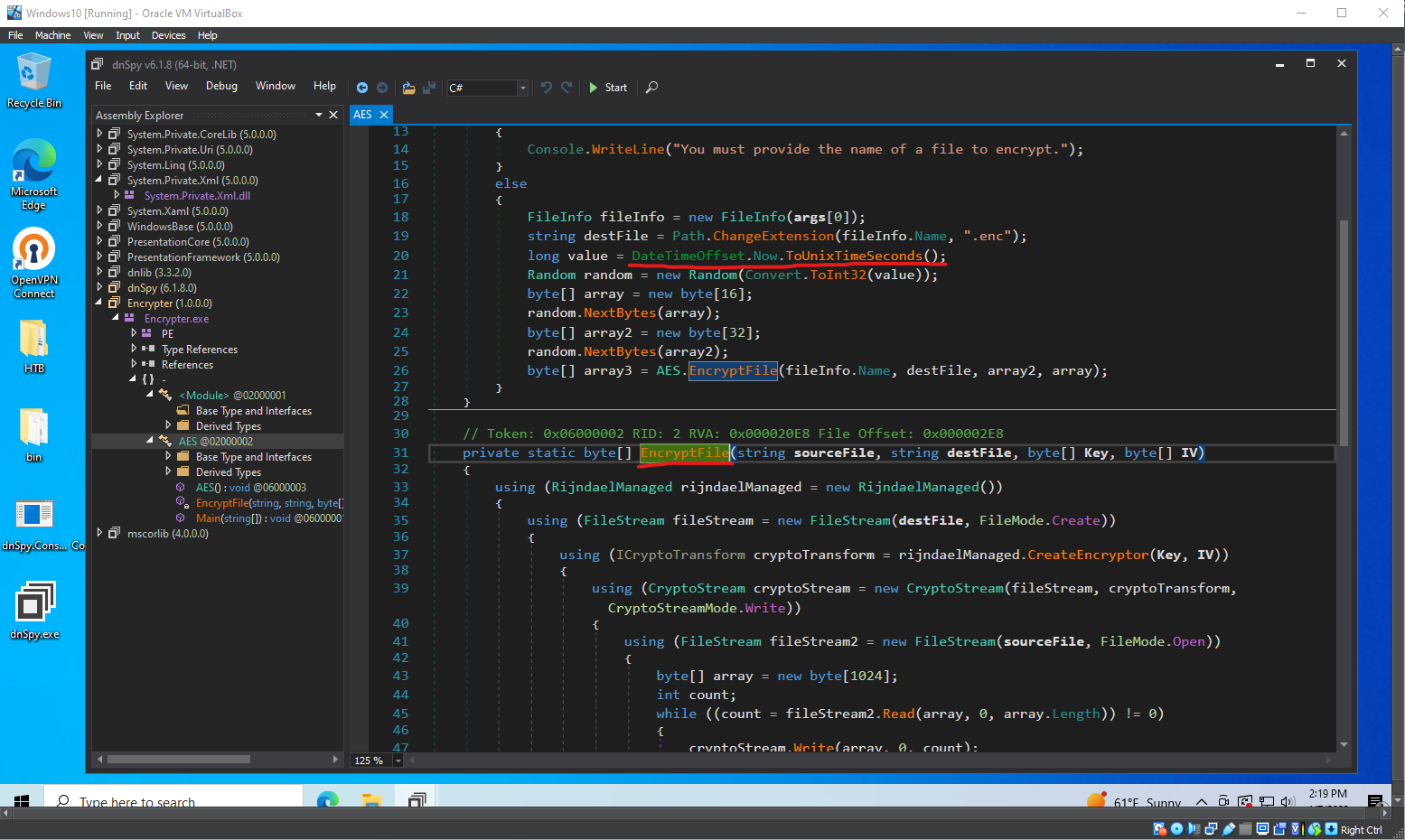Switch to the AES tab
Image resolution: width=1405 pixels, height=840 pixels.
click(362, 115)
